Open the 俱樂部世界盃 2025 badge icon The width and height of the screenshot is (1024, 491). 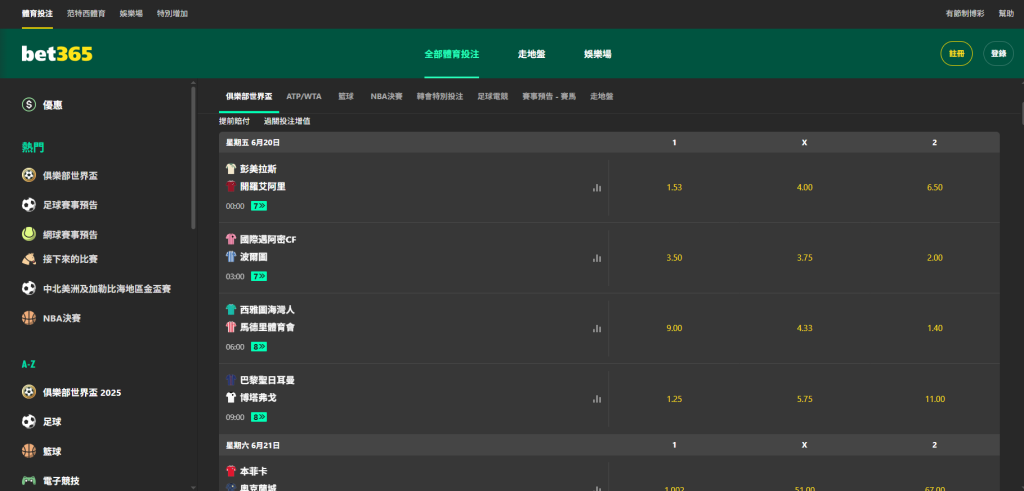point(29,392)
